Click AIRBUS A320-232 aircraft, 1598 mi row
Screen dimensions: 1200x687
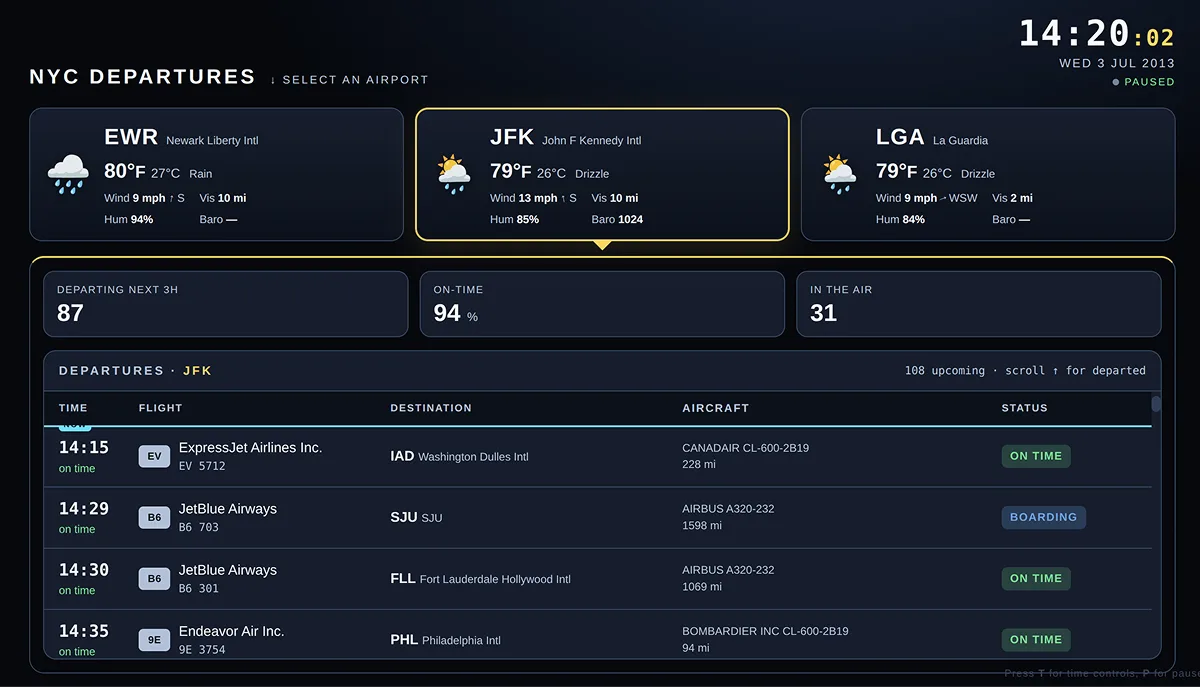click(728, 517)
